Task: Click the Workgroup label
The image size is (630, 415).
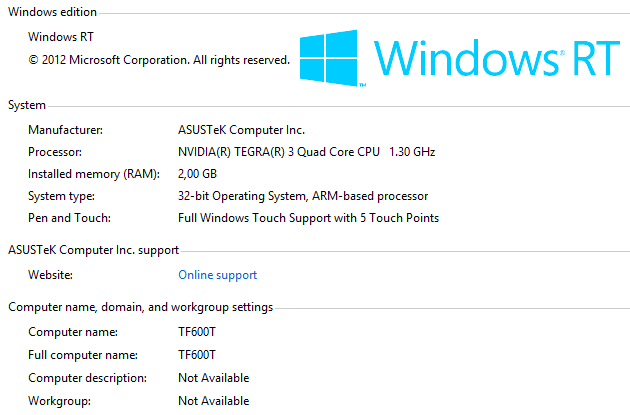Action: 58,401
